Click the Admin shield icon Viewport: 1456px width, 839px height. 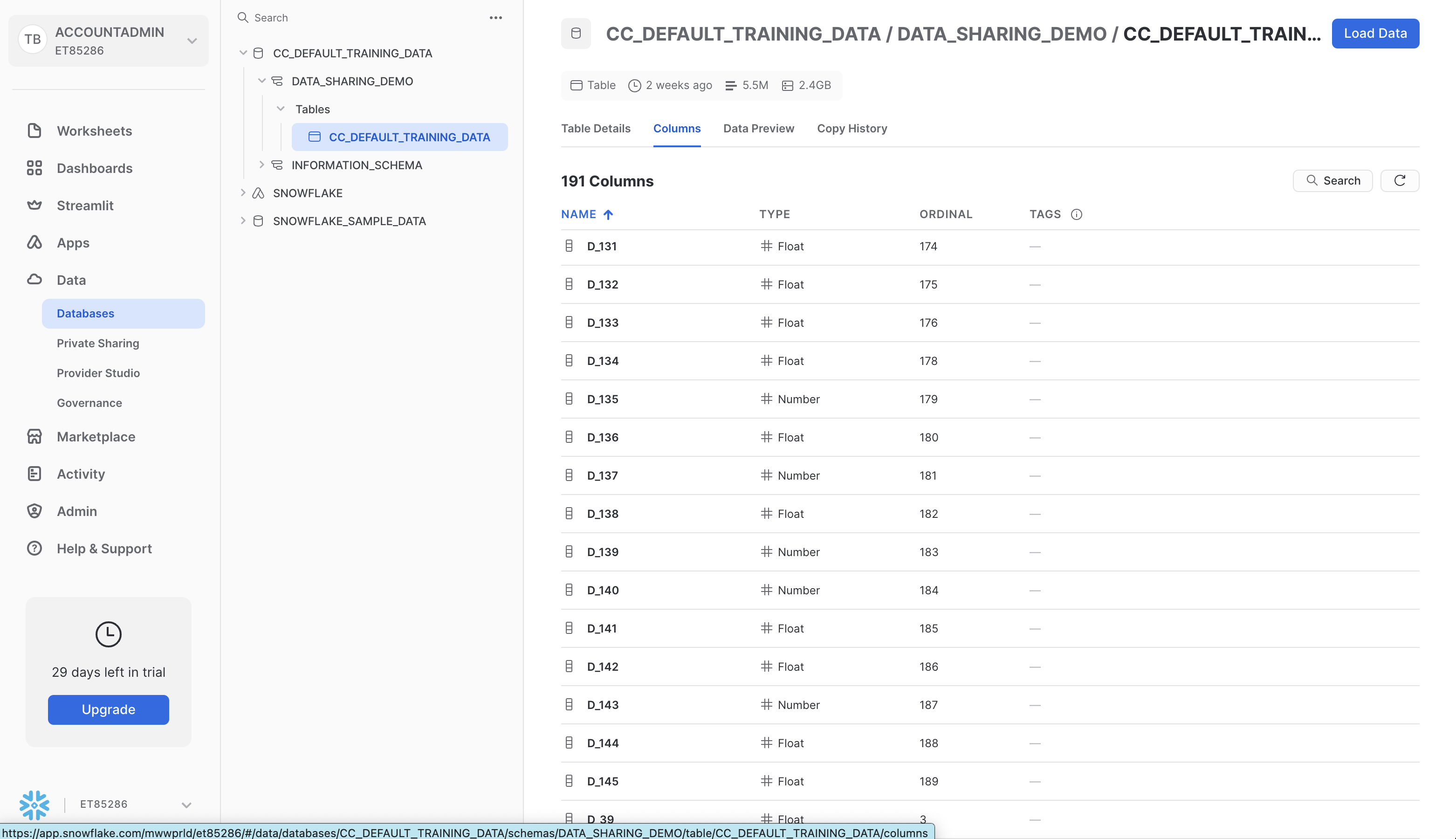point(34,511)
